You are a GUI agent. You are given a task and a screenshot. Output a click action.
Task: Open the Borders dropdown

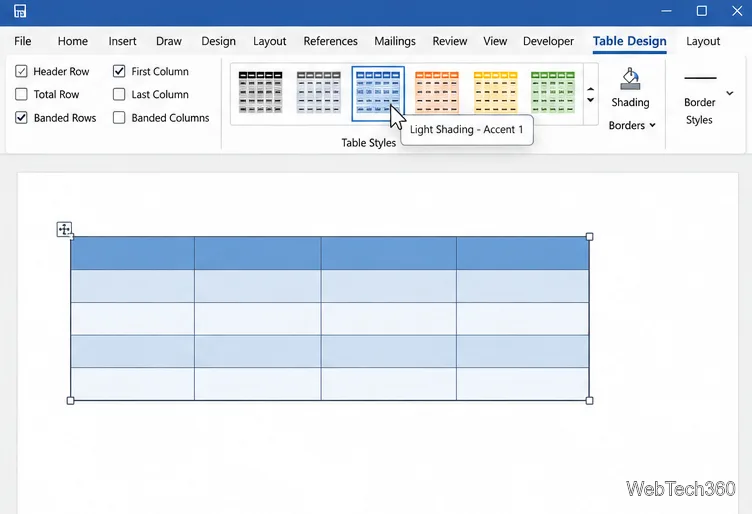[632, 125]
